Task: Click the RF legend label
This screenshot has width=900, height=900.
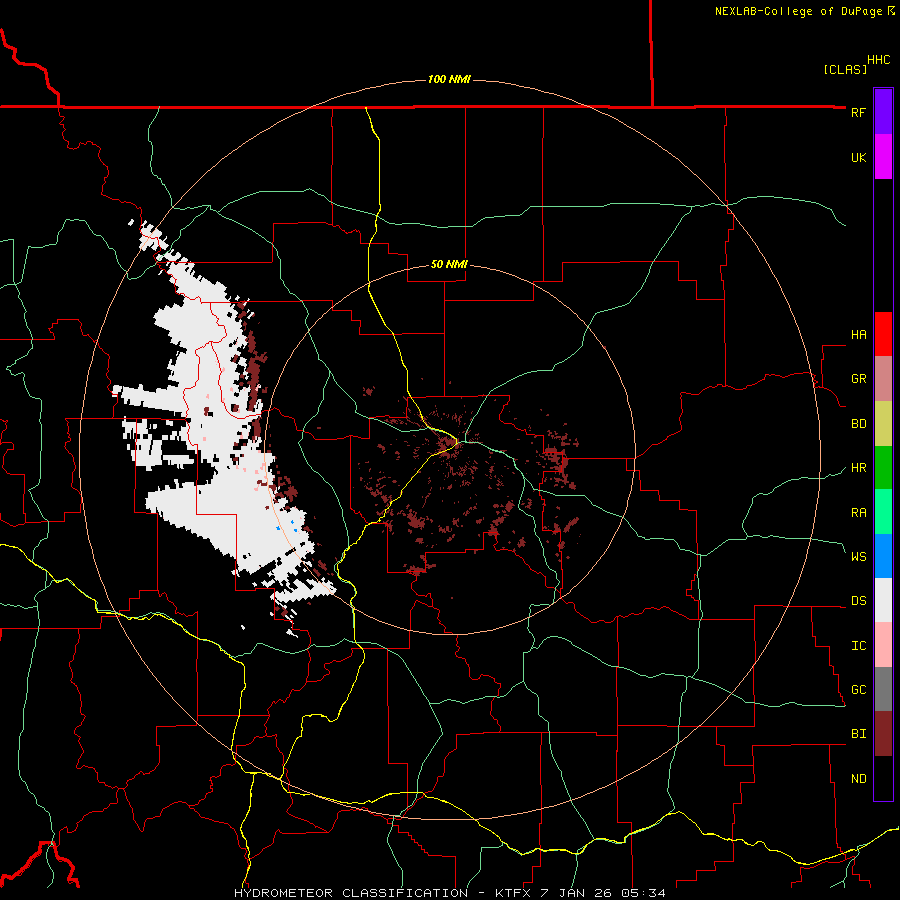Action: [858, 112]
